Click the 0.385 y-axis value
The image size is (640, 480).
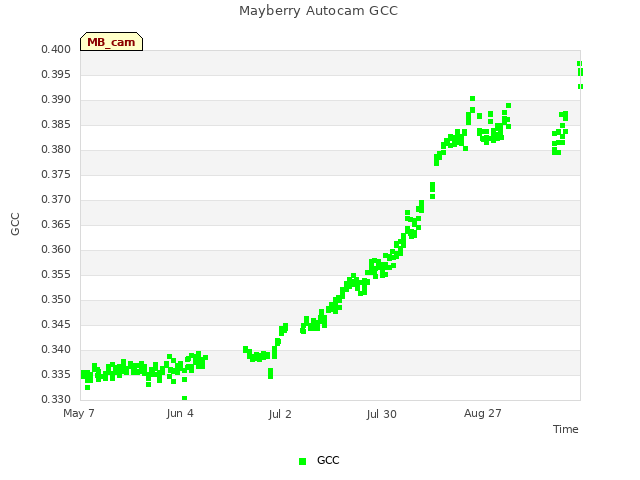(x=56, y=124)
